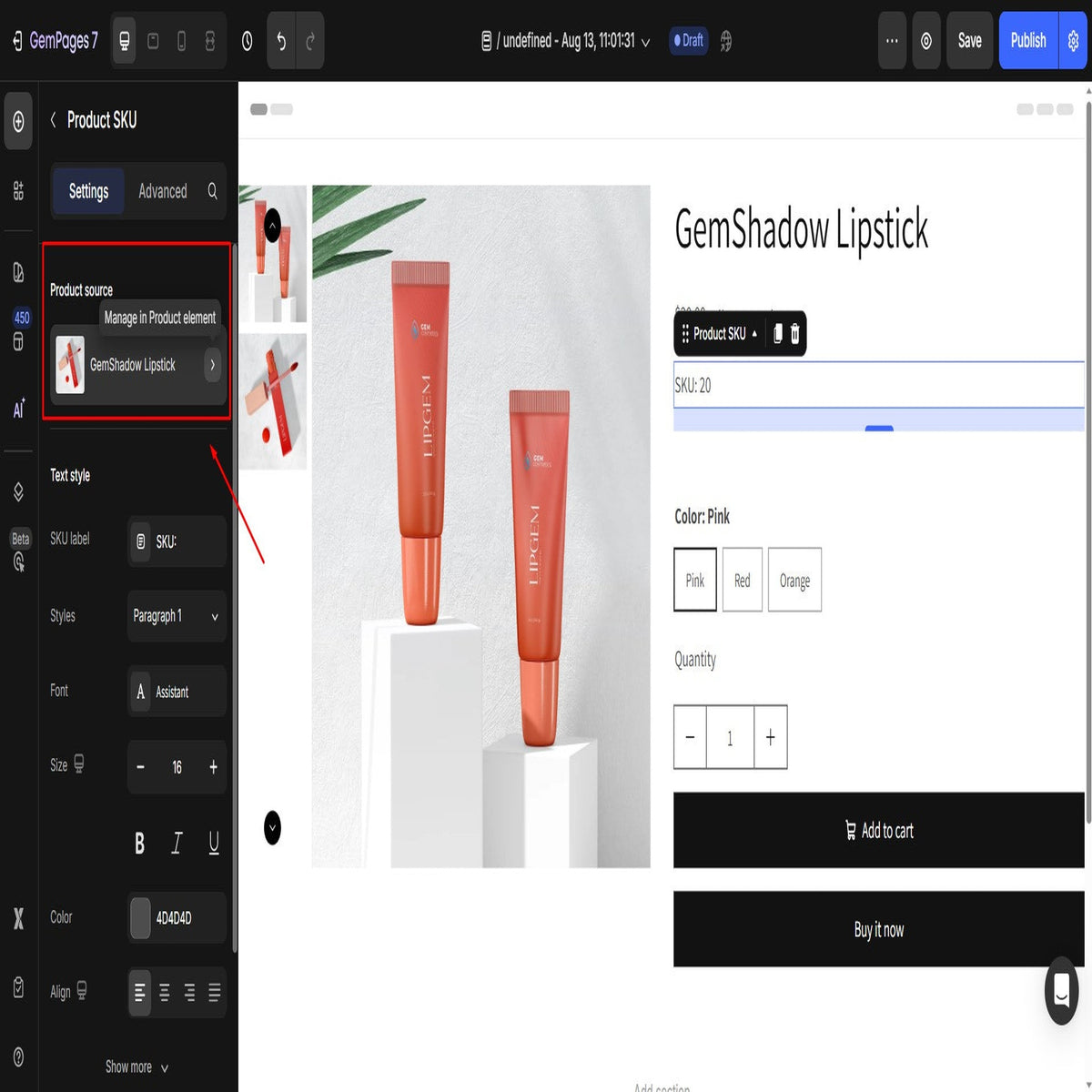The height and width of the screenshot is (1092, 1092).
Task: Duplicate the Product SKU element
Action: click(x=777, y=334)
